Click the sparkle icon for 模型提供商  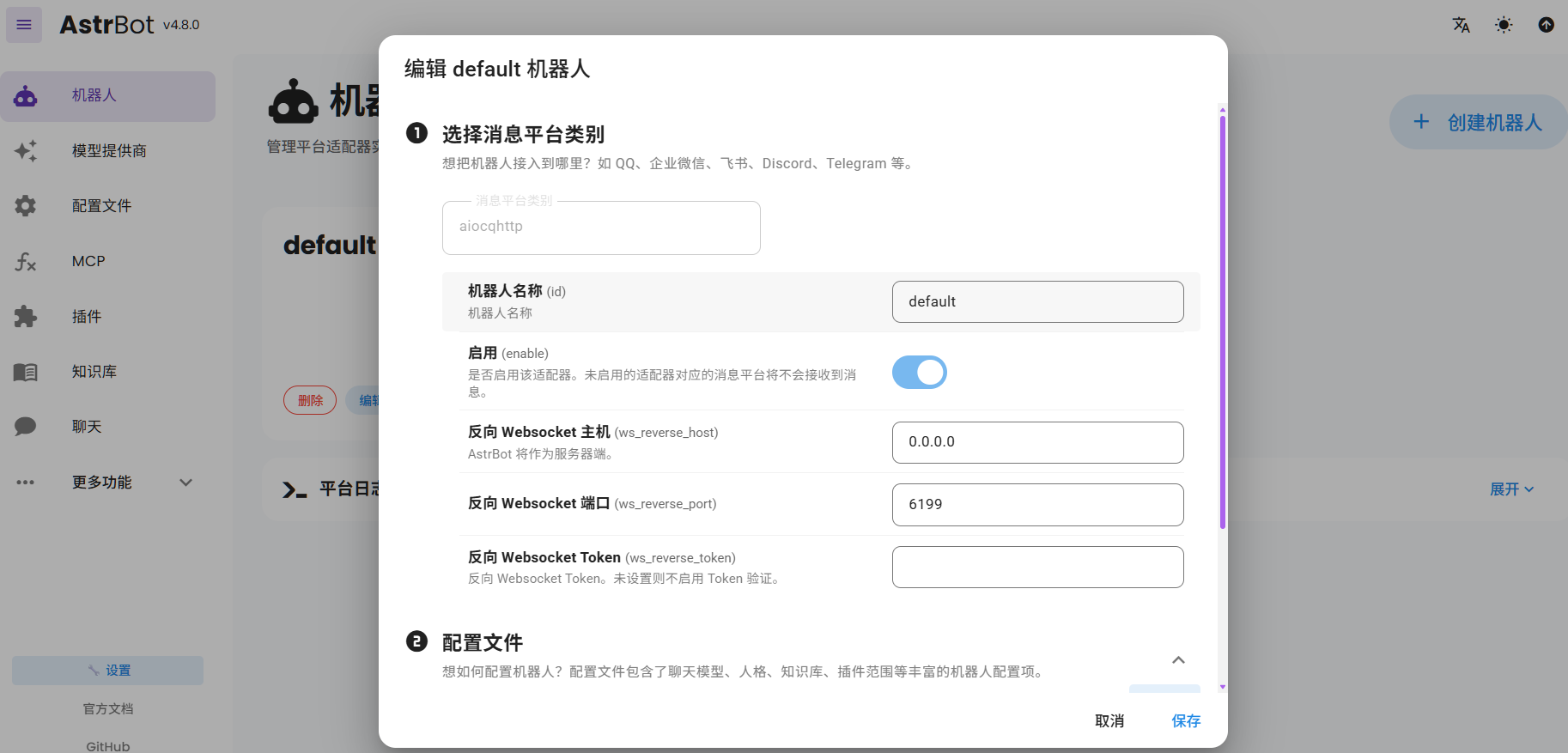26,151
